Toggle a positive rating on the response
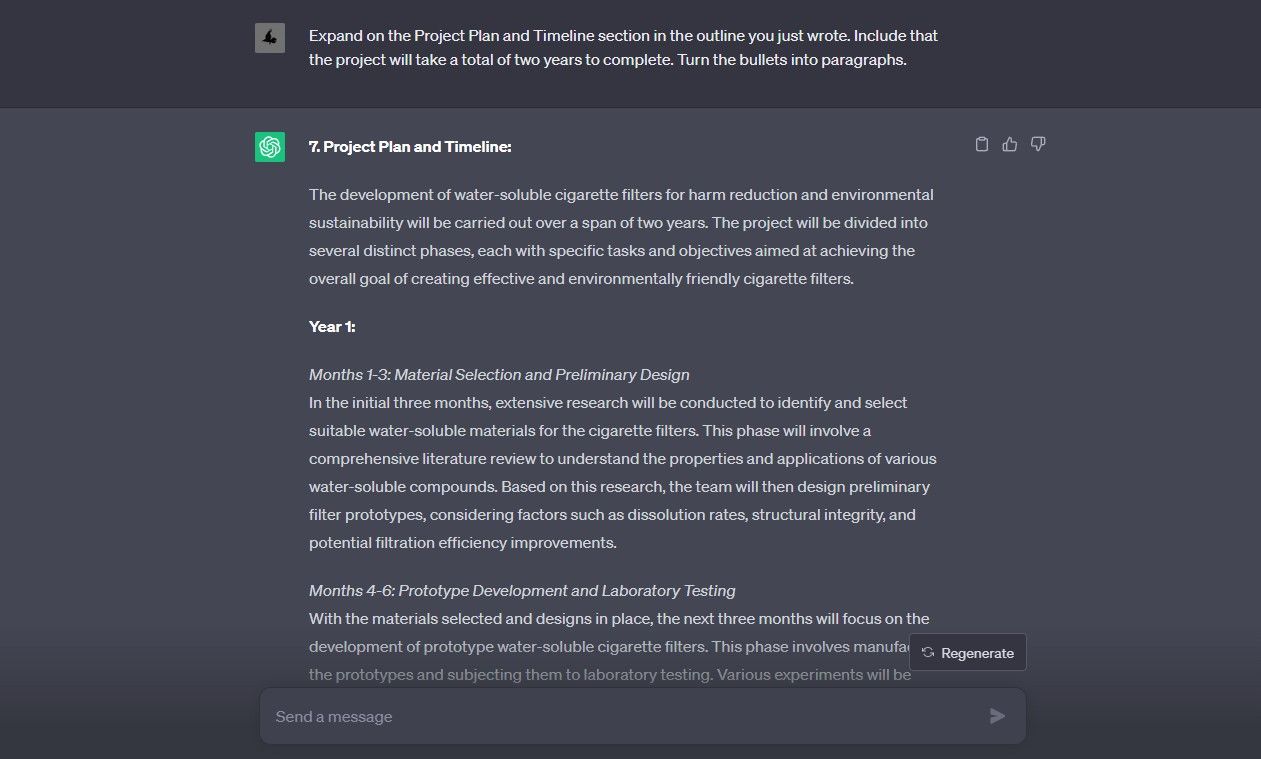This screenshot has height=759, width=1261. [x=1009, y=144]
